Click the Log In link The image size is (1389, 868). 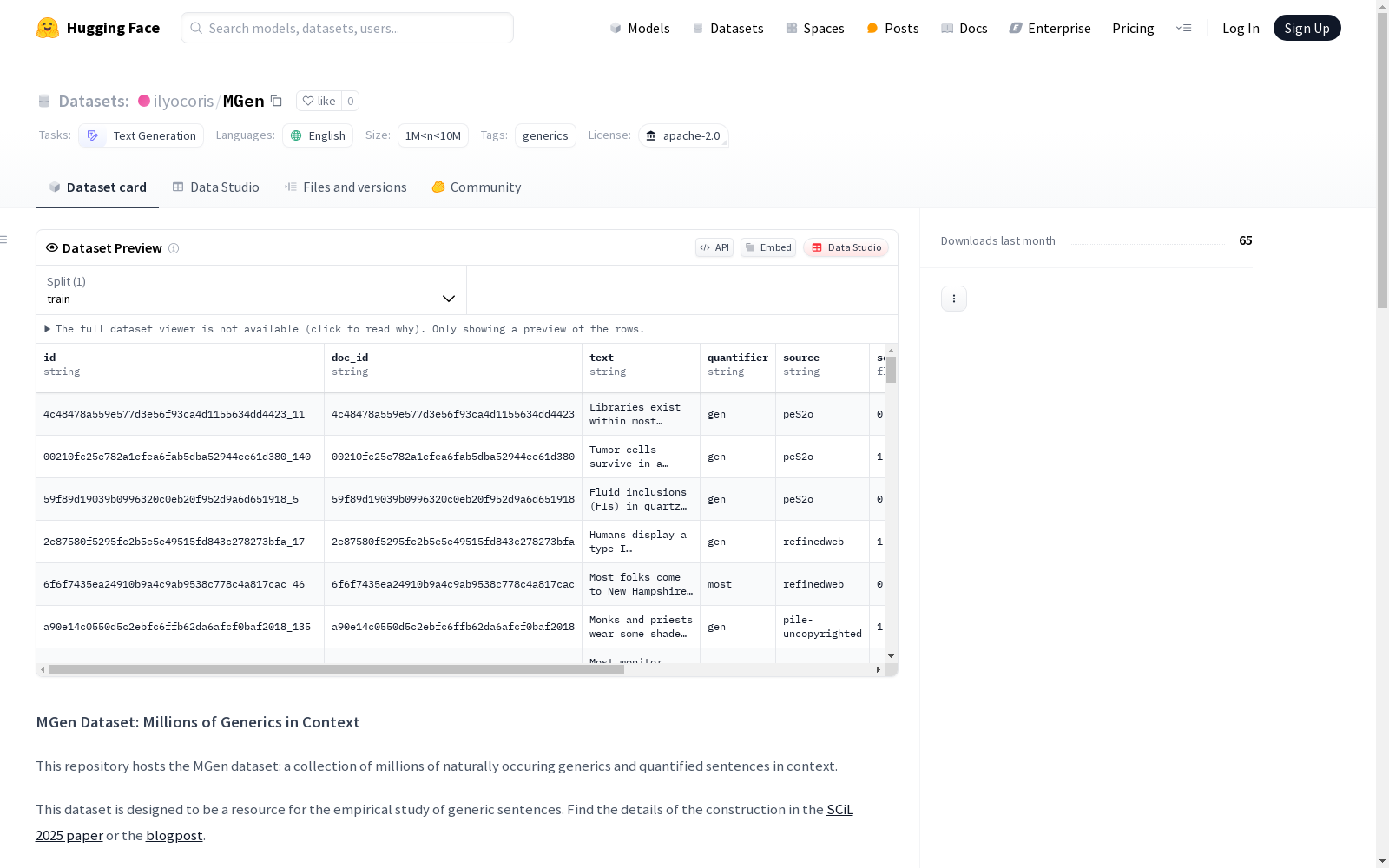(1241, 28)
